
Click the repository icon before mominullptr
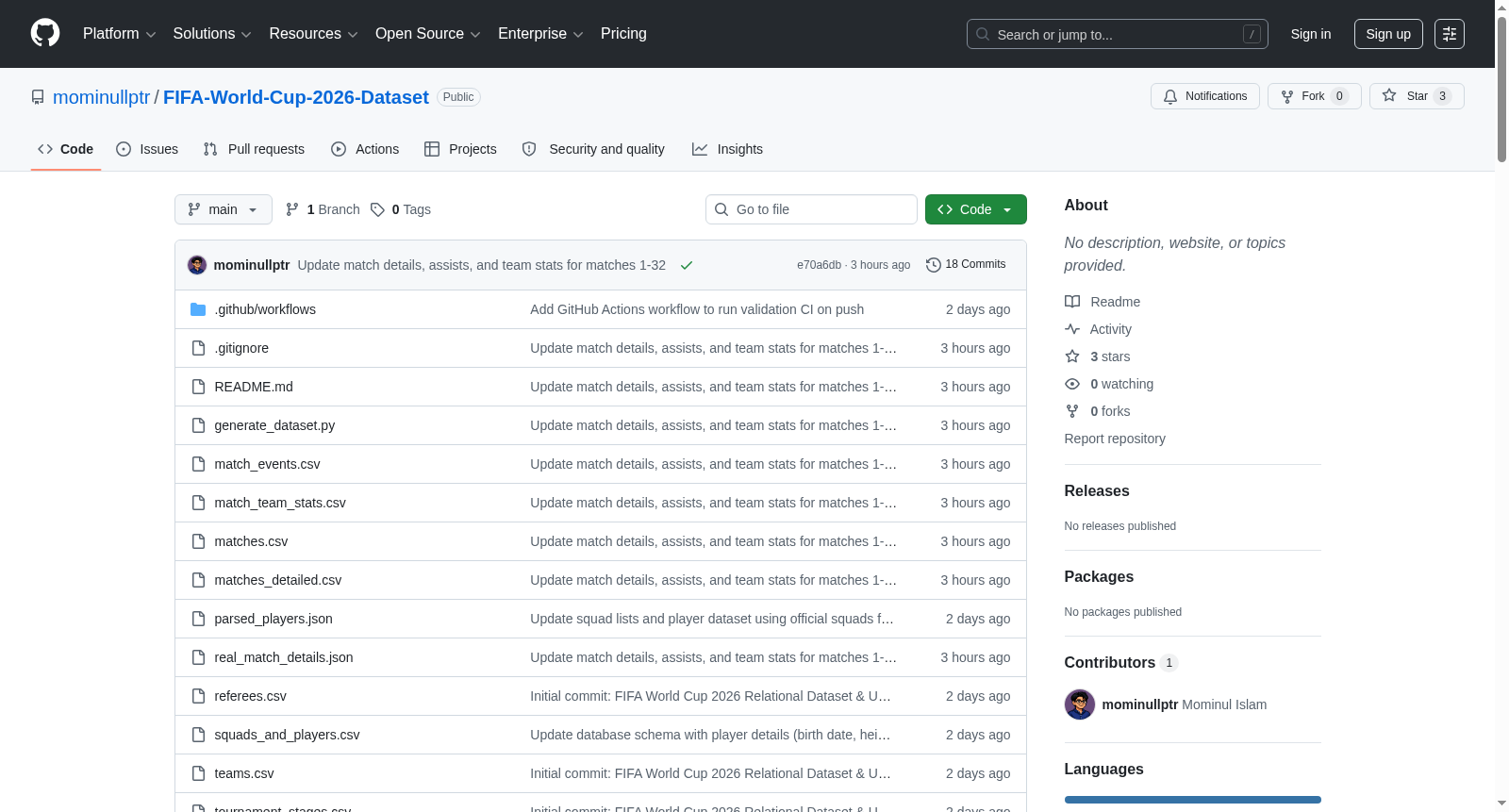pyautogui.click(x=38, y=97)
